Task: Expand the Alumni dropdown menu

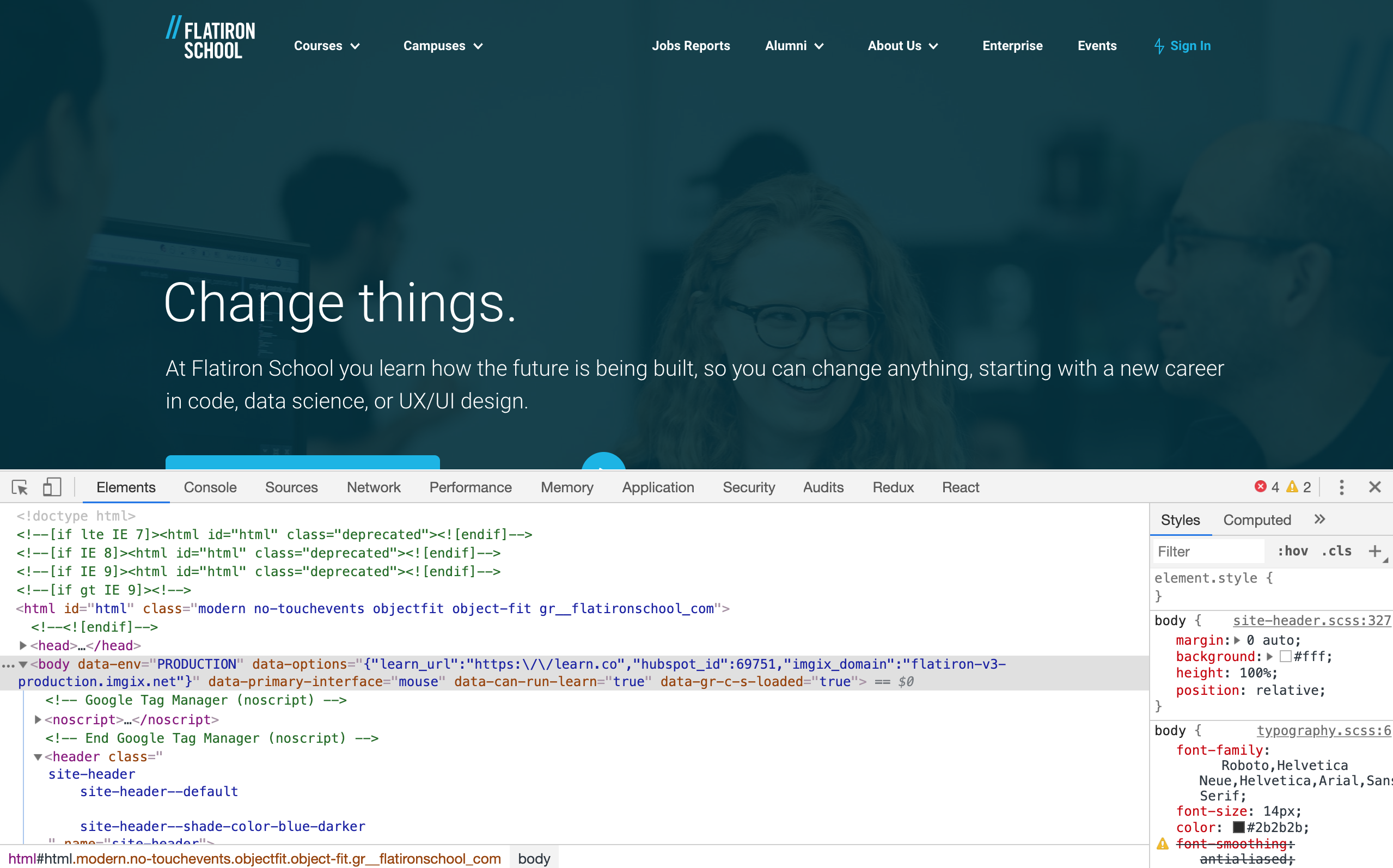Action: click(x=794, y=44)
